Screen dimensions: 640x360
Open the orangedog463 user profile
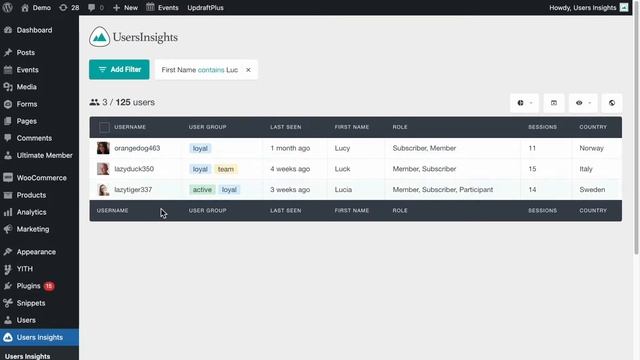137,148
